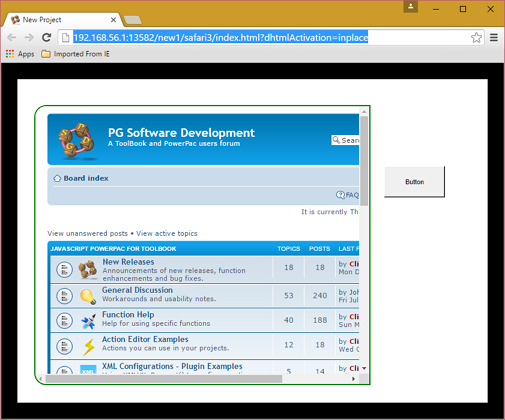Image resolution: width=505 pixels, height=420 pixels.
Task: Open the Chrome hamburger menu
Action: [494, 37]
